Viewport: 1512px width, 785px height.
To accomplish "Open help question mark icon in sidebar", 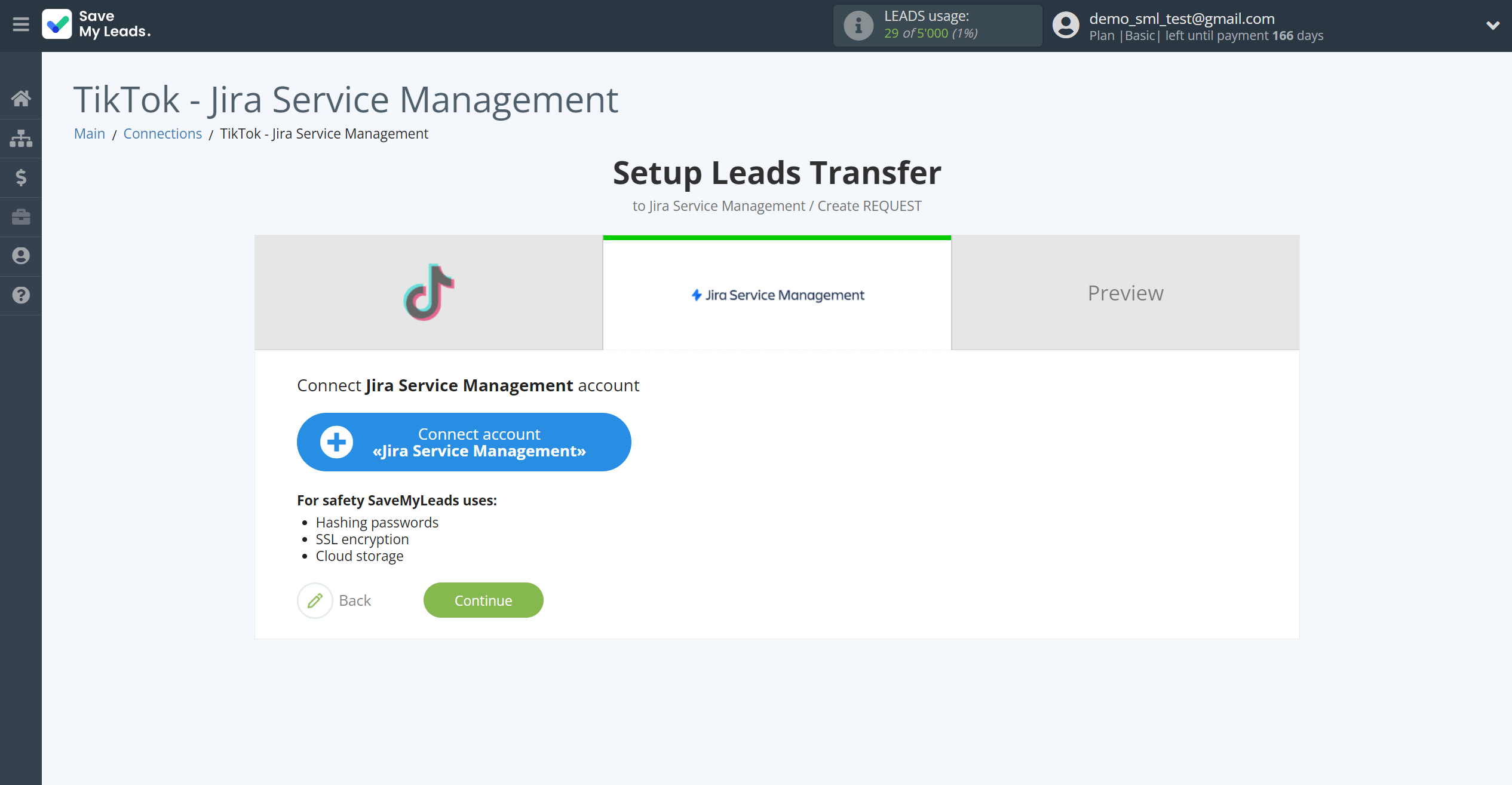I will pos(21,295).
